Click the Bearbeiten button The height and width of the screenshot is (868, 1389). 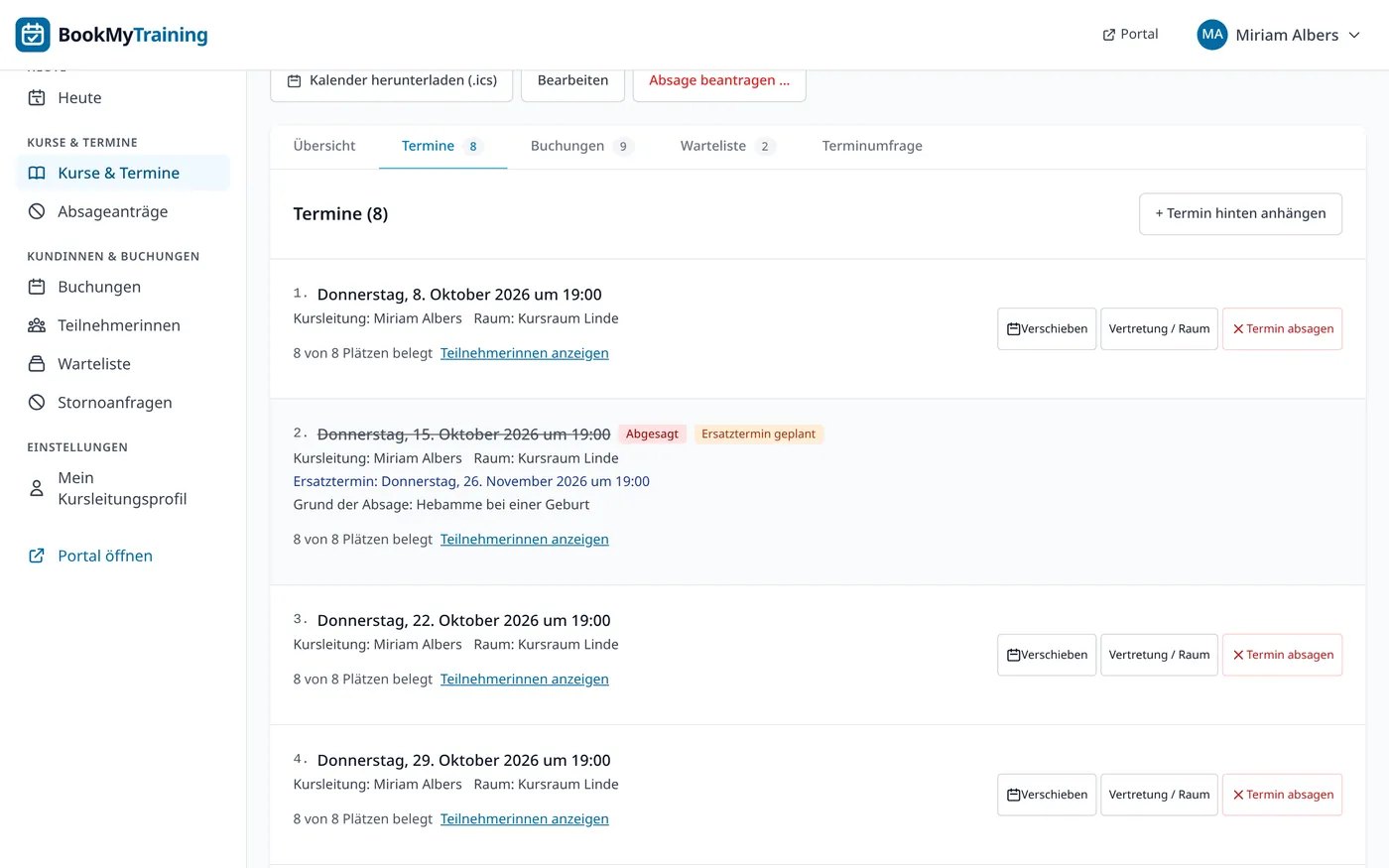[572, 80]
